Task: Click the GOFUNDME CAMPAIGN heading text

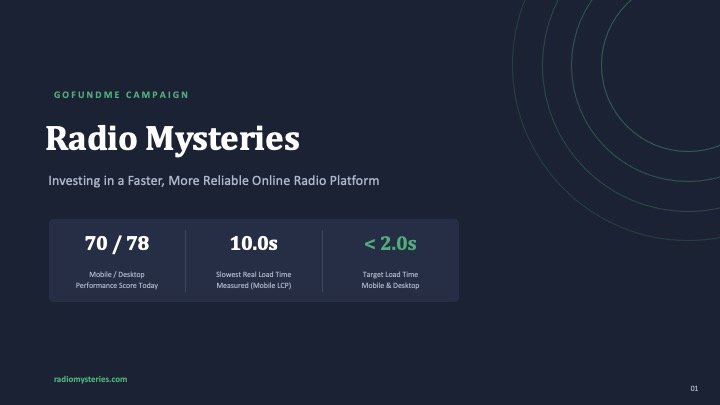Action: click(x=121, y=95)
